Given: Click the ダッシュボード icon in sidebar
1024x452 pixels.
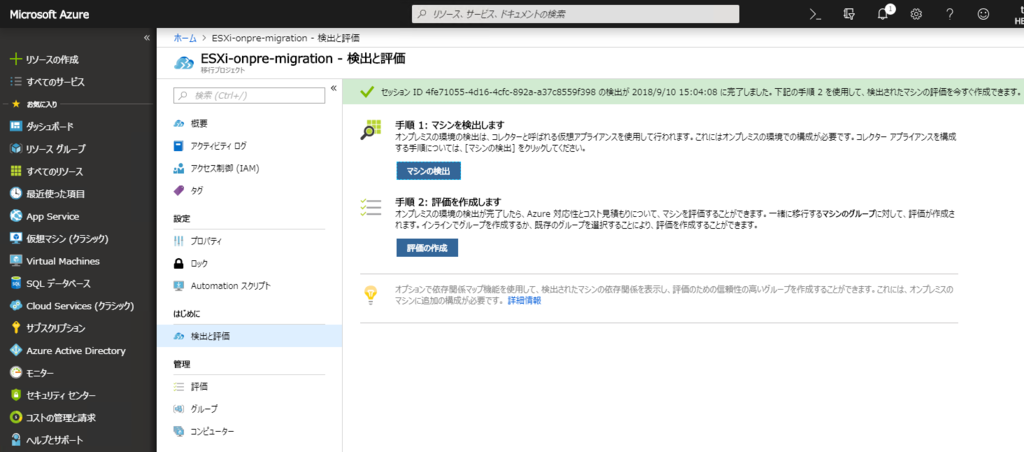Looking at the screenshot, I should click(x=16, y=127).
